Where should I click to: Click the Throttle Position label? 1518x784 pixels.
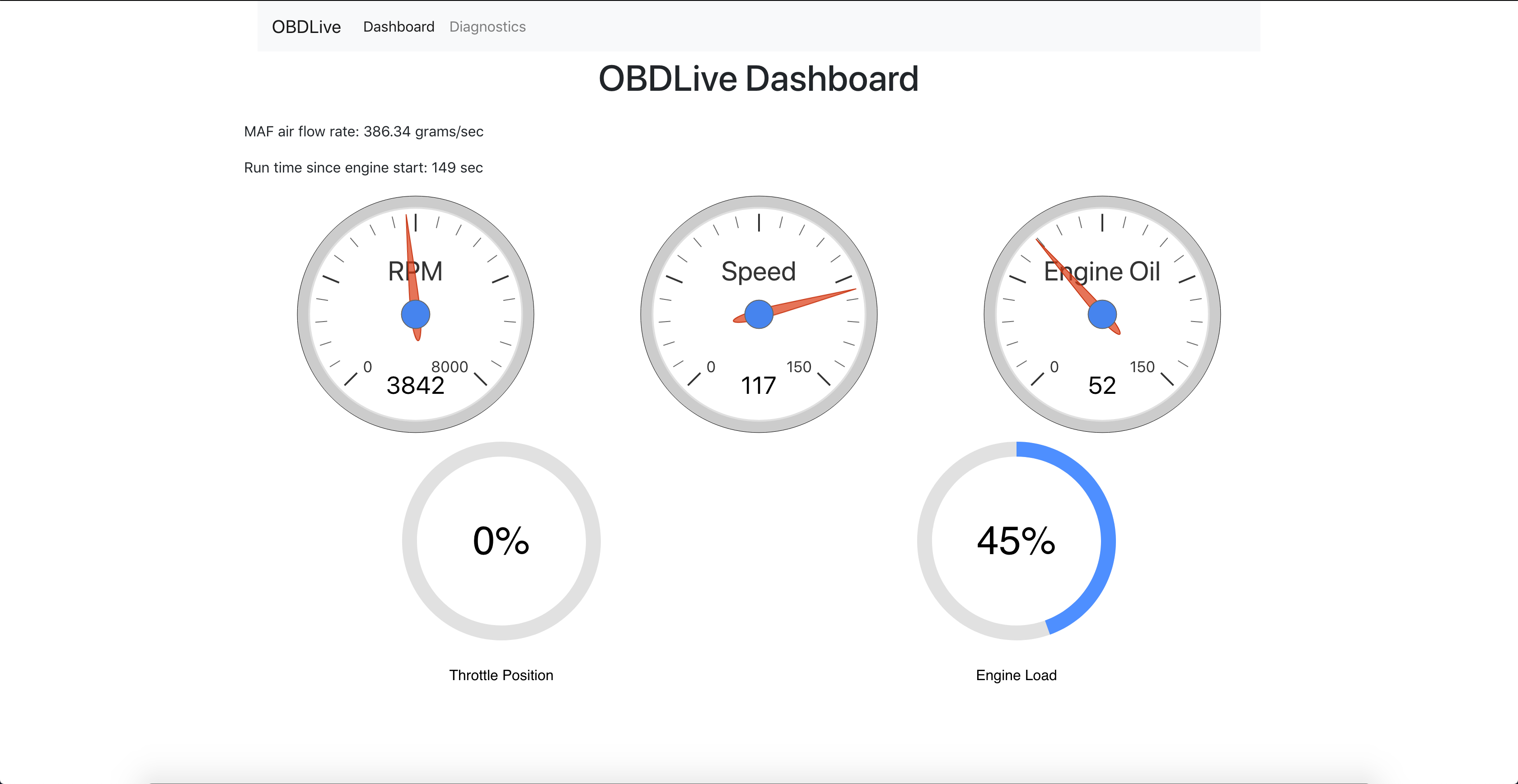click(x=501, y=675)
